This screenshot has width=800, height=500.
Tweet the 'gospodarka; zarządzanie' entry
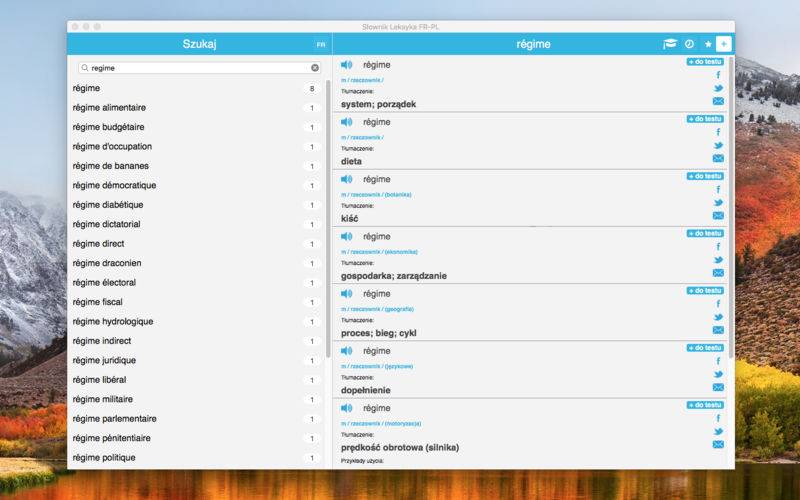coord(718,260)
